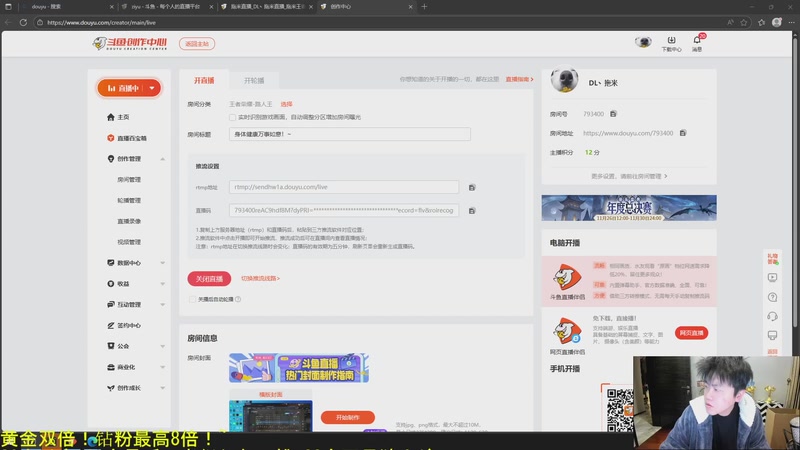800x450 pixels.
Task: Bookmark this page with the star icon
Action: tap(744, 22)
